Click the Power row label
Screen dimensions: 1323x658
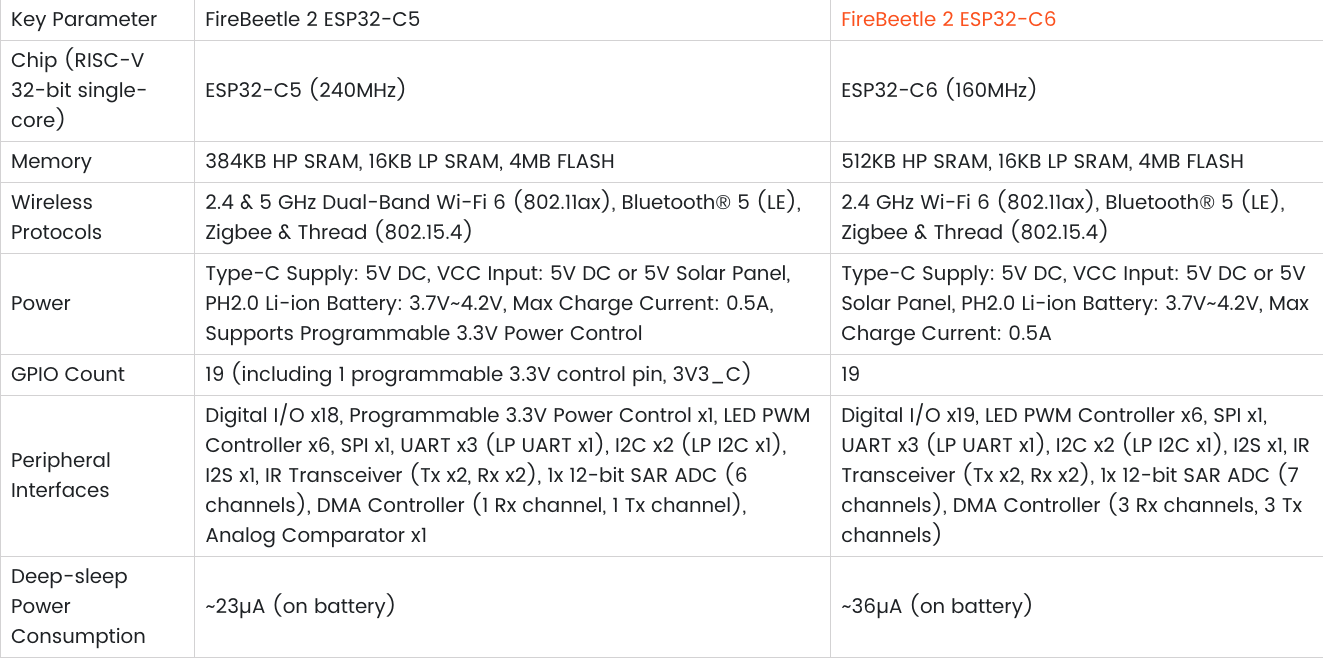coord(41,303)
